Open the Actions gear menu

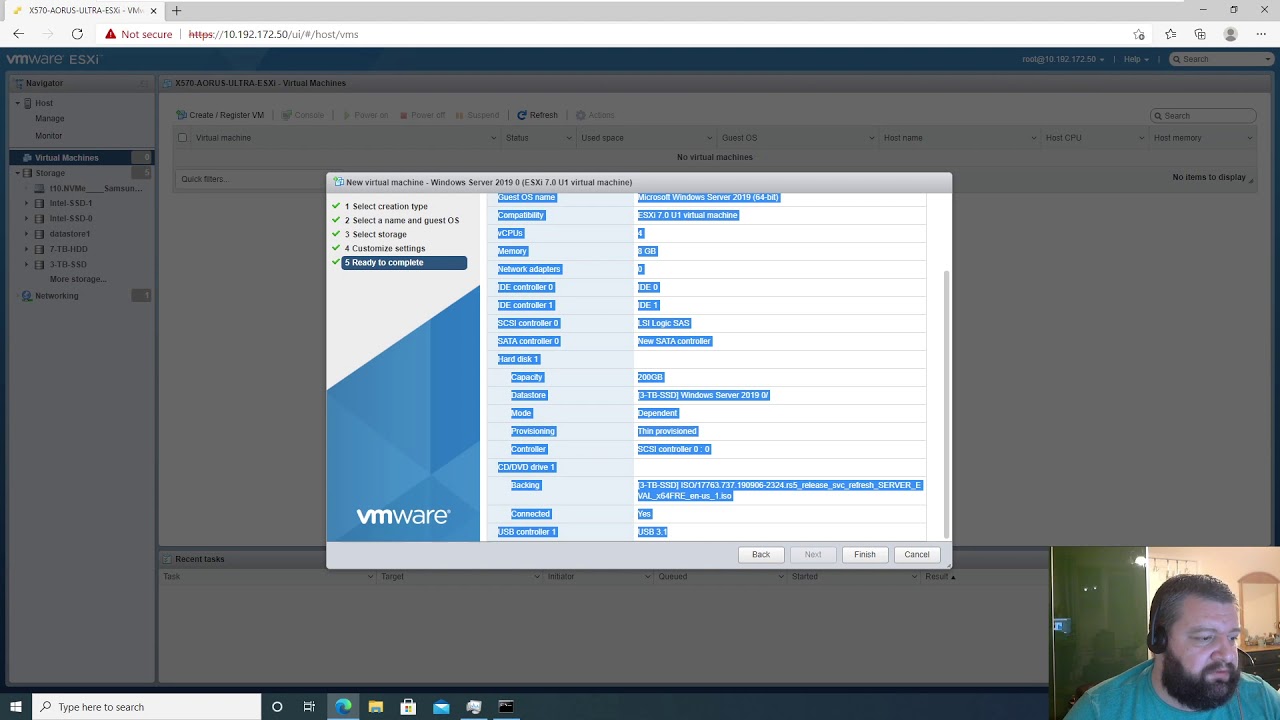[x=595, y=115]
